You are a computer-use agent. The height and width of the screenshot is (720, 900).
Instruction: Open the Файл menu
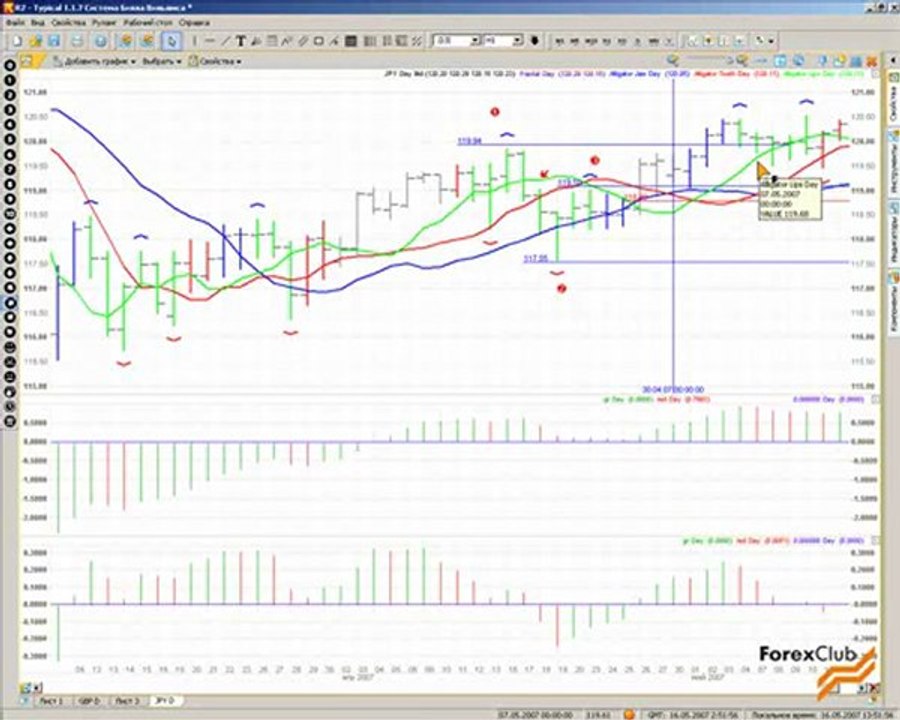pos(15,23)
